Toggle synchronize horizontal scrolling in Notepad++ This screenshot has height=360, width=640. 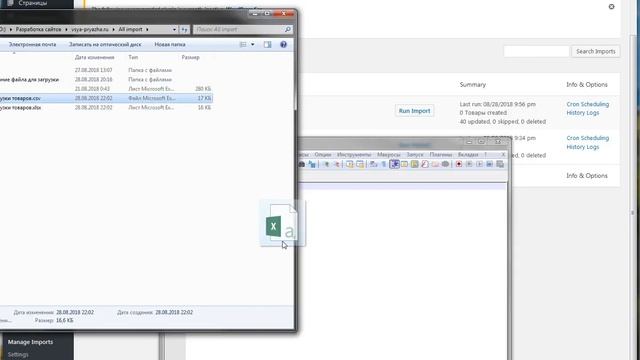(360, 164)
